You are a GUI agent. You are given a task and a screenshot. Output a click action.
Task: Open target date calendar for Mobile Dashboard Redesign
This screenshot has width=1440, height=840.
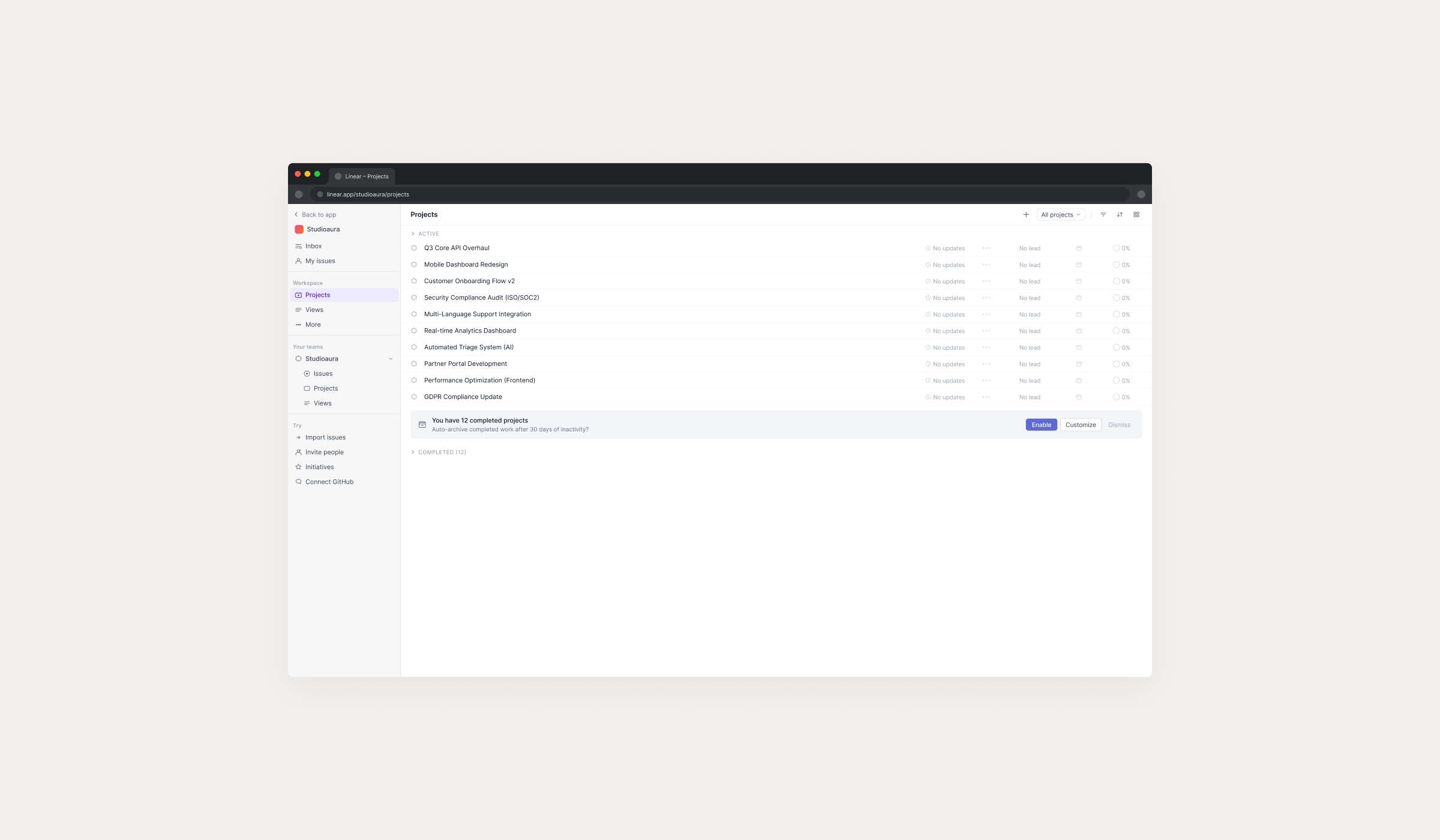(1079, 265)
